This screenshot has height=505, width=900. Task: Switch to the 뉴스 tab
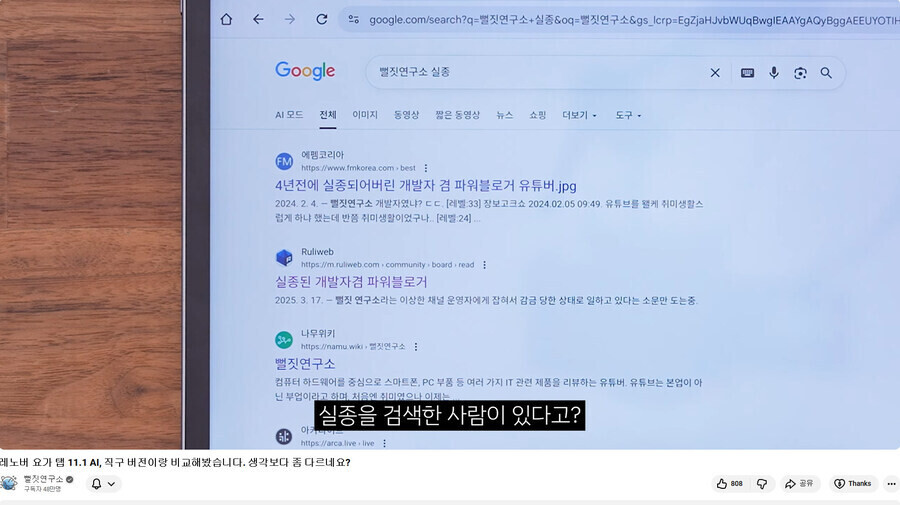(505, 115)
